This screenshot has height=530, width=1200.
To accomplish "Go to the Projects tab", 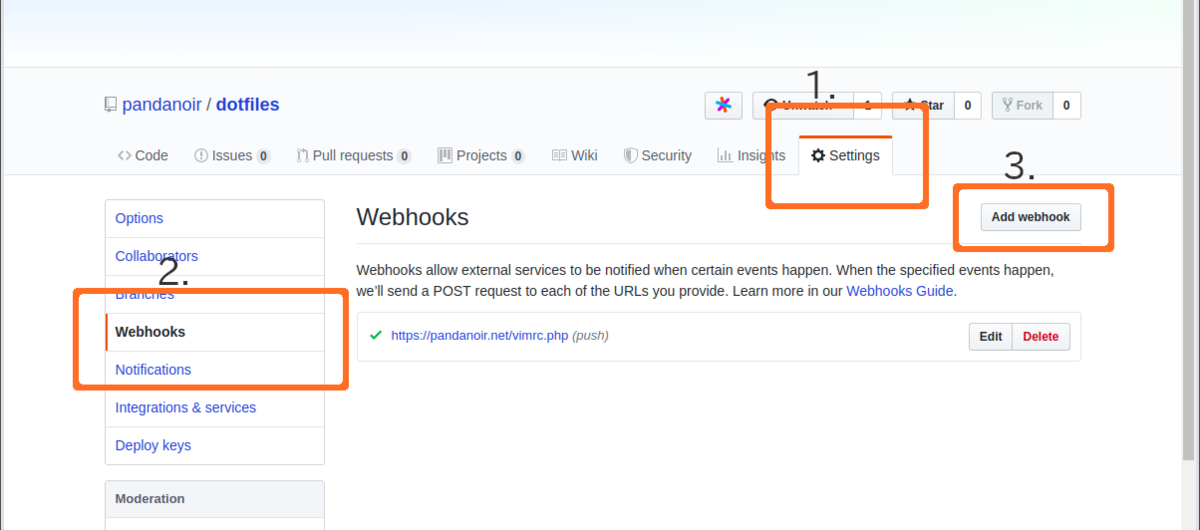I will (x=481, y=155).
